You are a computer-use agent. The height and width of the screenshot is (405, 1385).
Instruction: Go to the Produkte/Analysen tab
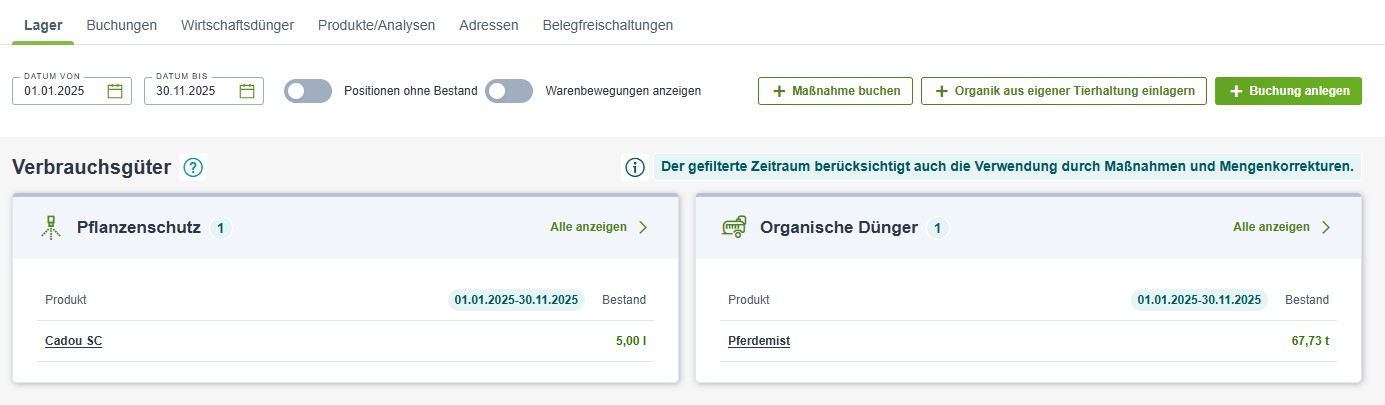click(376, 25)
